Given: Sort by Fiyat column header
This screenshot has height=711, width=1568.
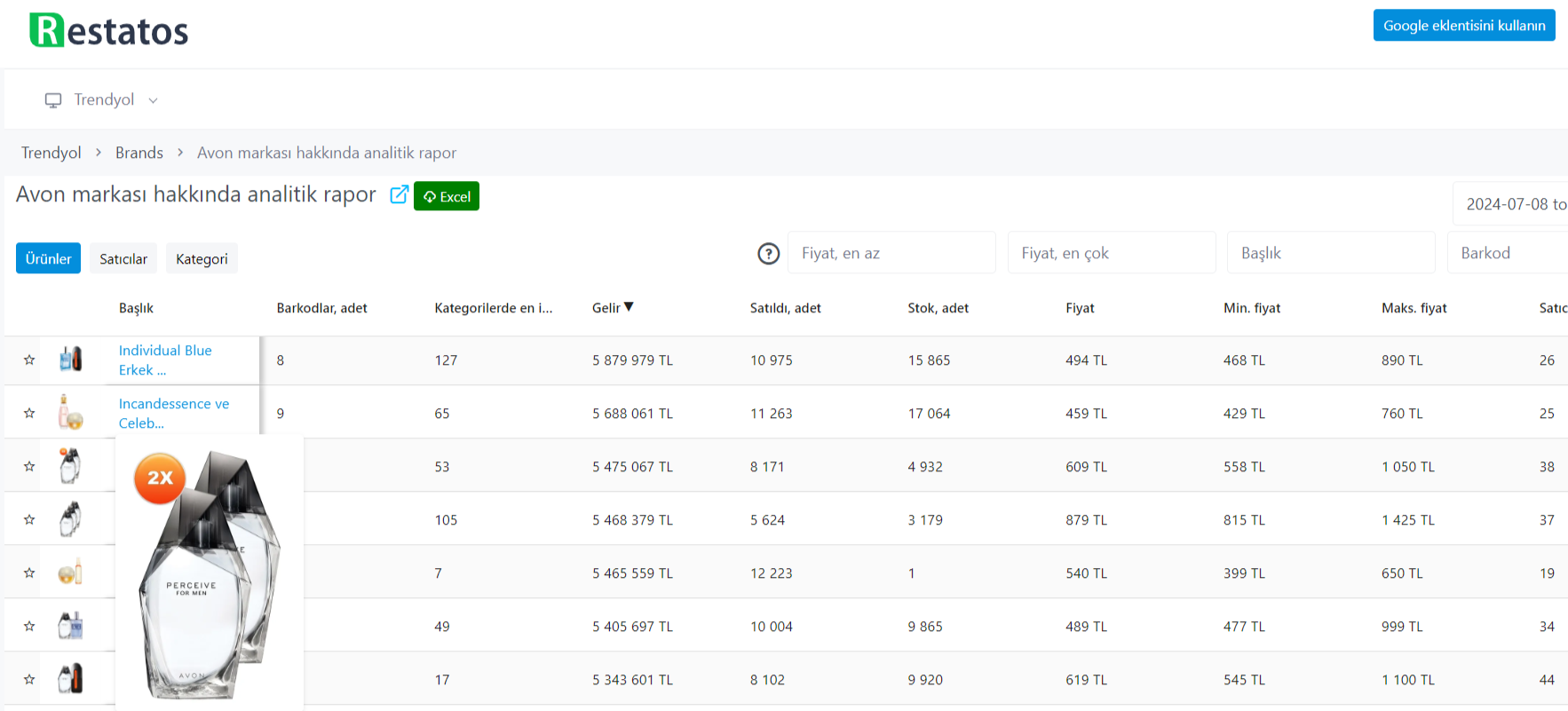Looking at the screenshot, I should tap(1080, 308).
